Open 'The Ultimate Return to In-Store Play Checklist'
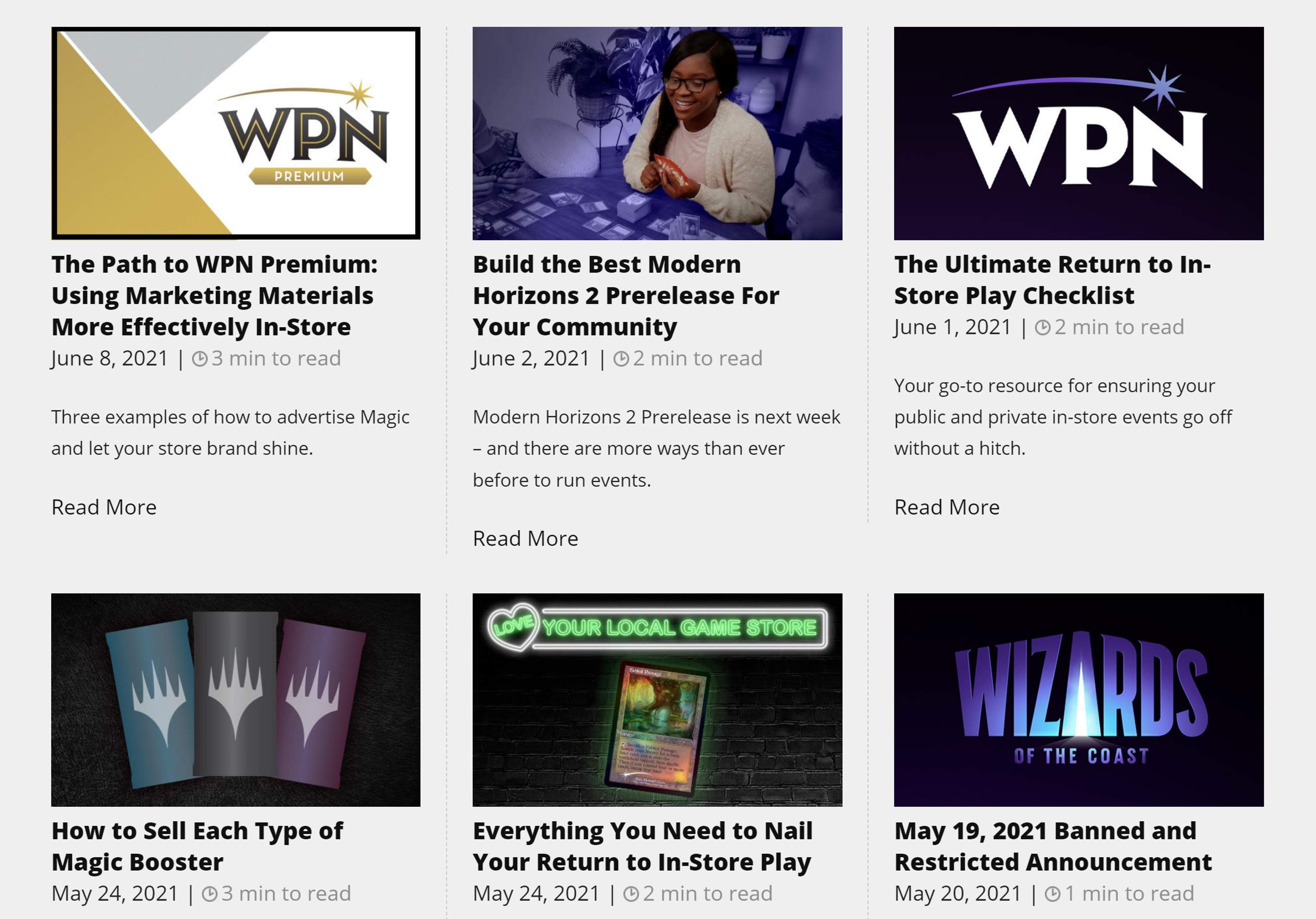The width and height of the screenshot is (1316, 919). point(1052,280)
